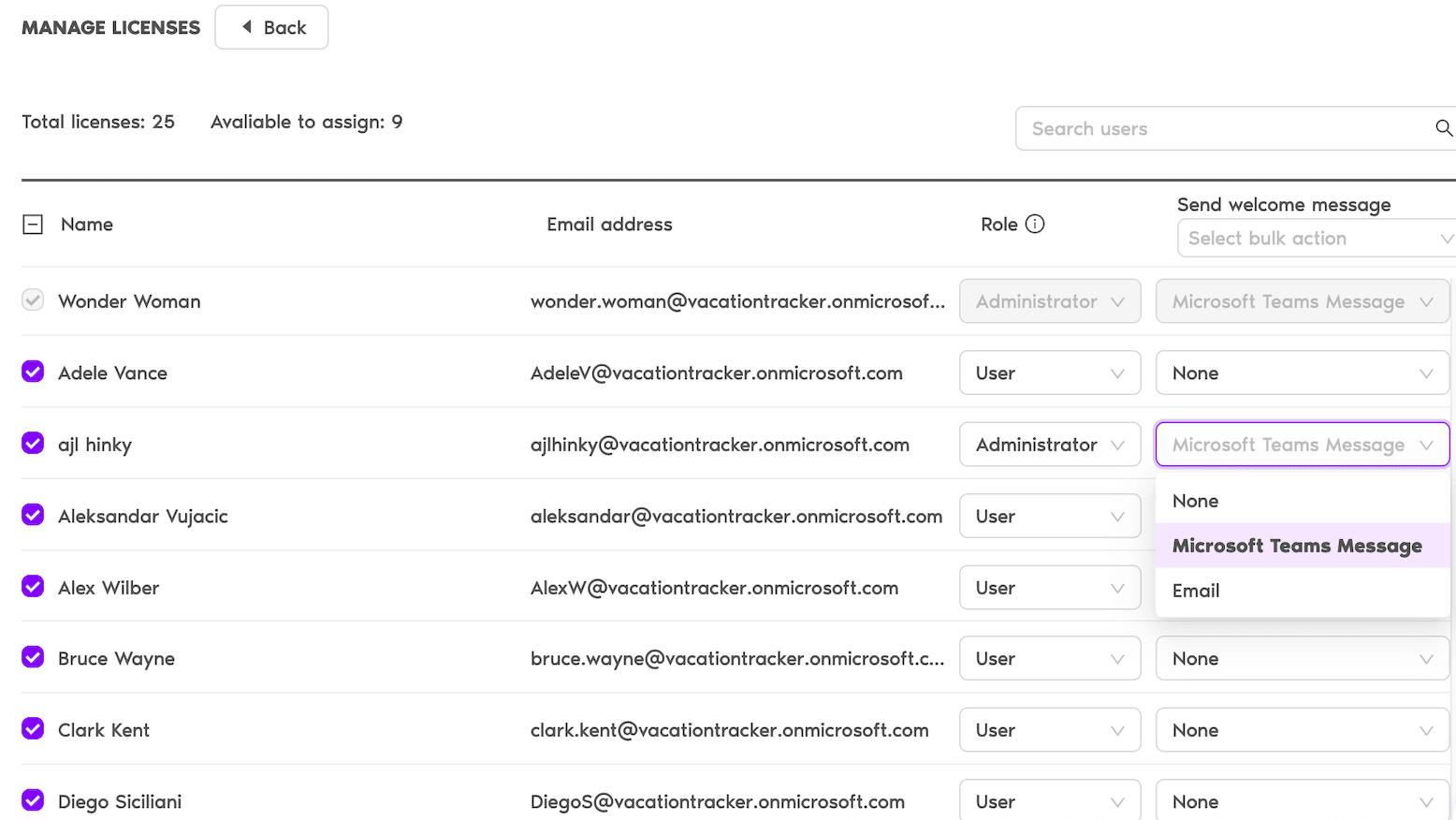Click the Role column header text
This screenshot has width=1456, height=820.
(x=998, y=225)
